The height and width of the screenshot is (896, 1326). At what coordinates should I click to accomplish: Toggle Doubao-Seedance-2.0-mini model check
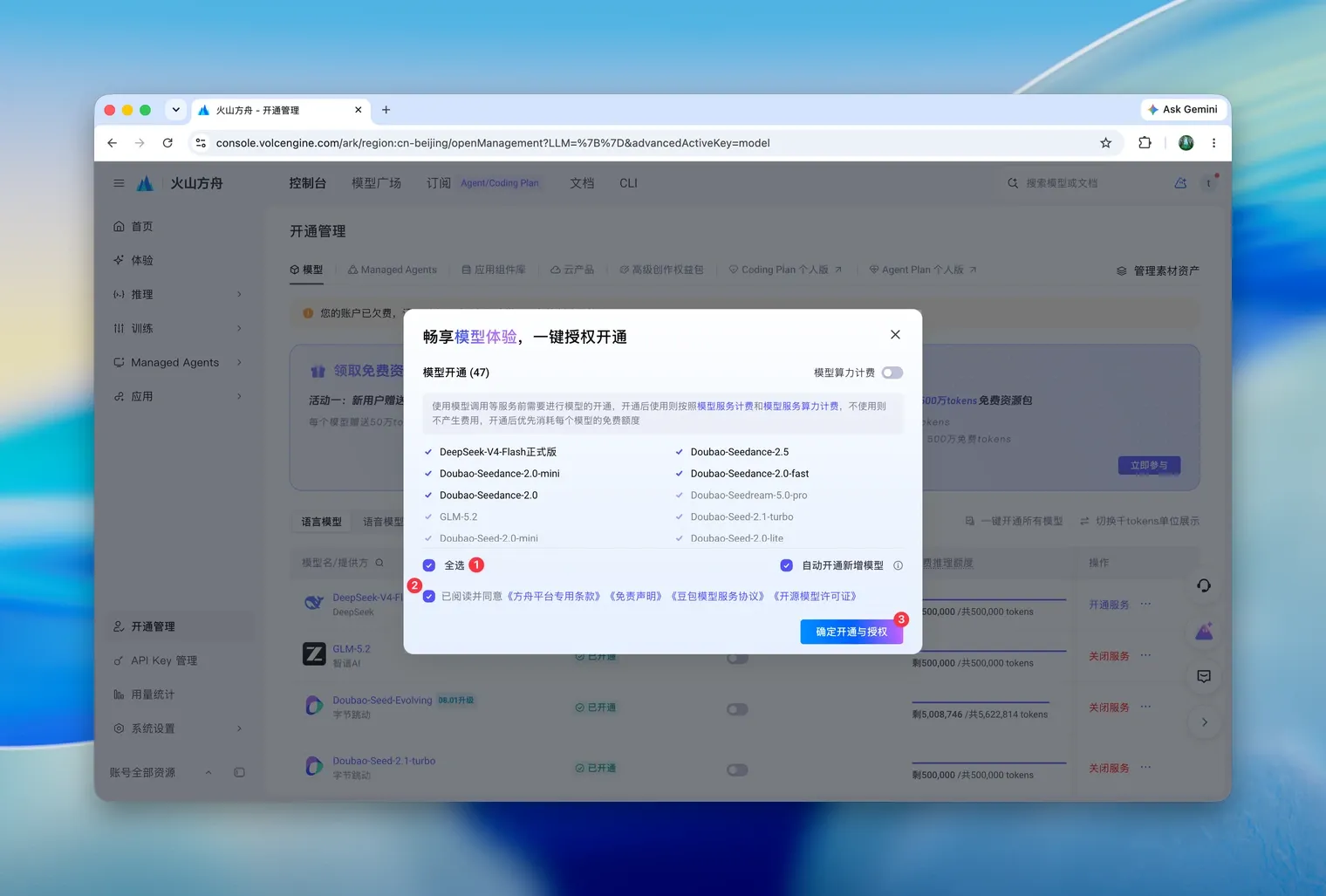428,474
